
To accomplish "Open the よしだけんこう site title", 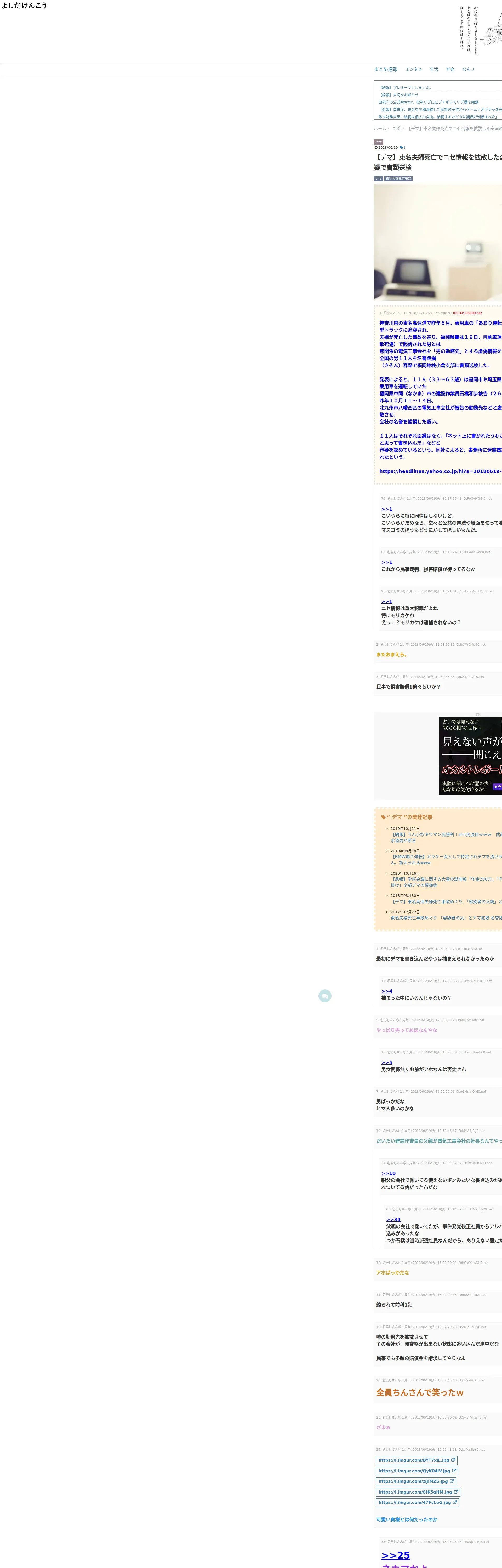I will (24, 5).
